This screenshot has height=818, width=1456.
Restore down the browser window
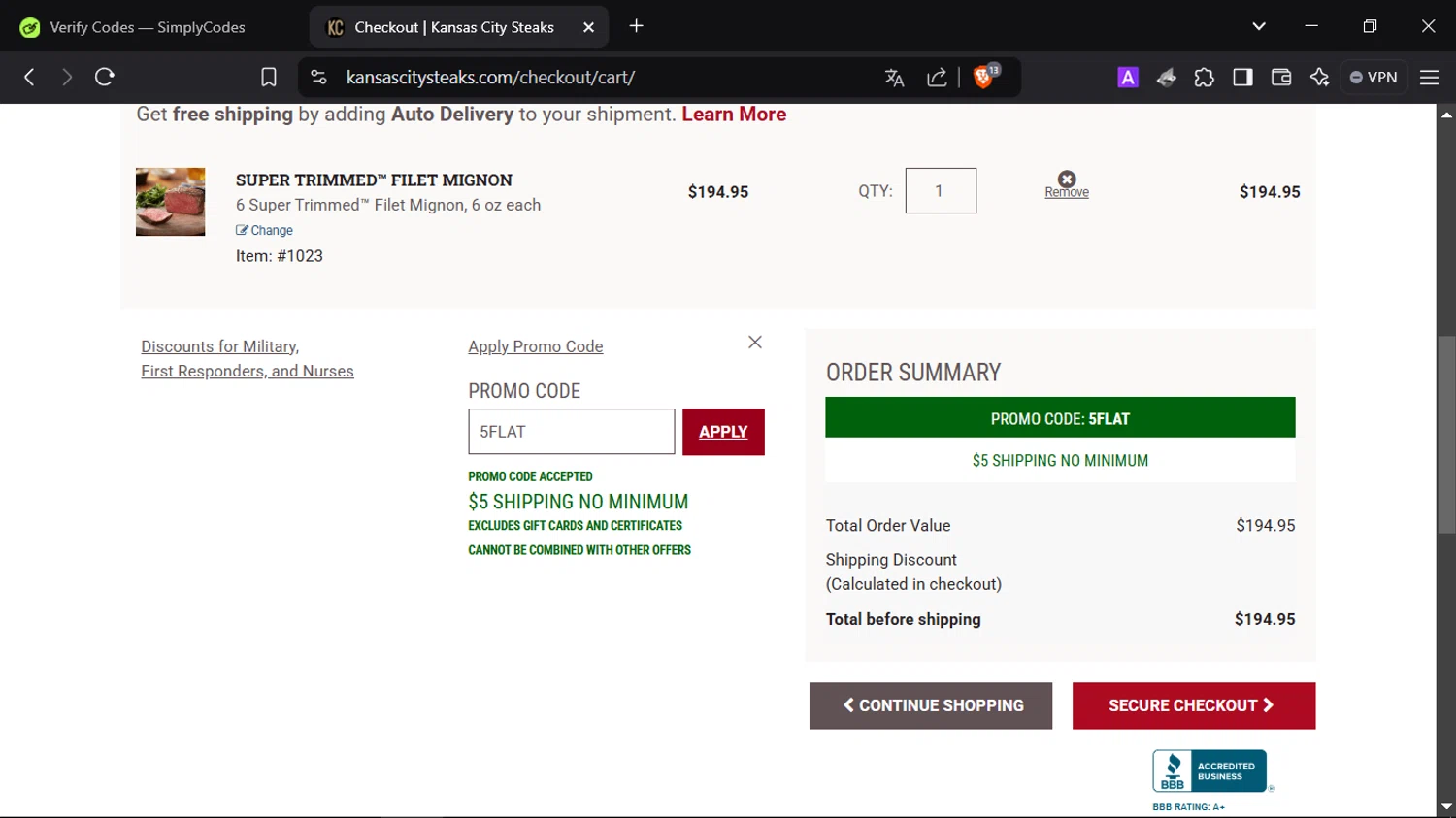tap(1370, 26)
